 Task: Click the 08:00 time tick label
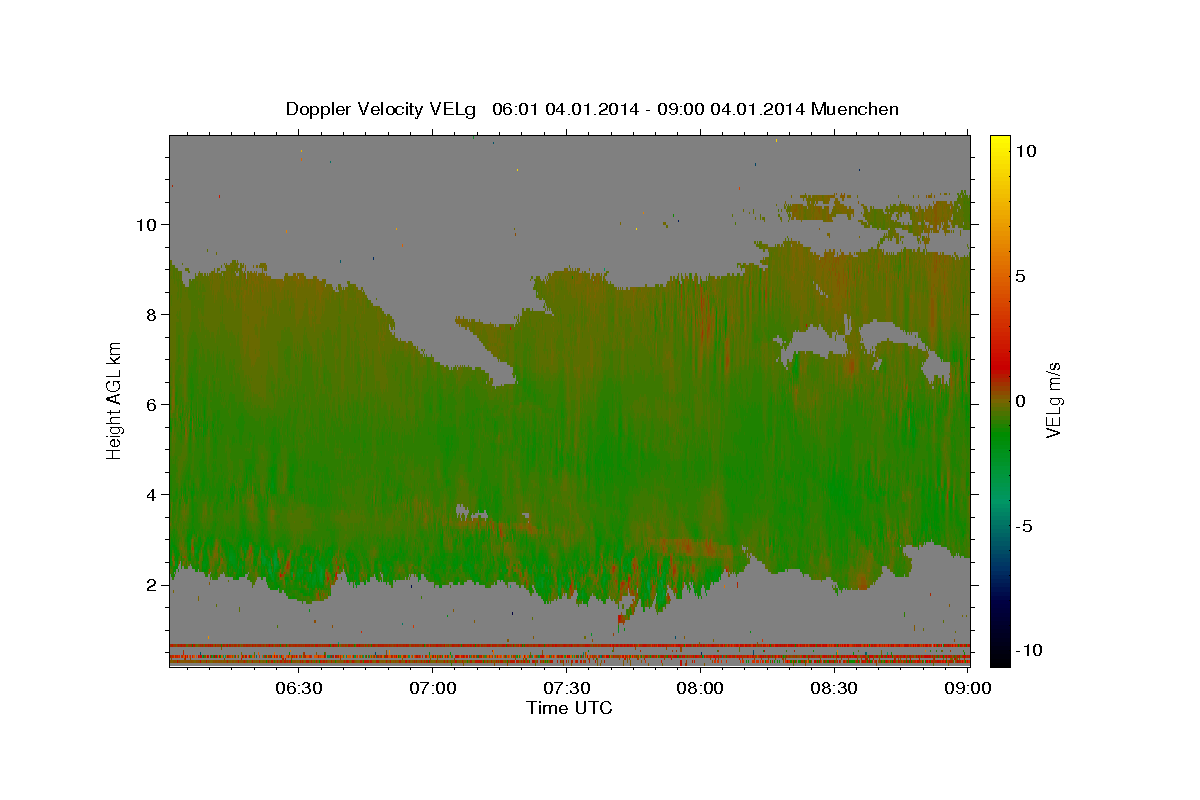pyautogui.click(x=700, y=688)
